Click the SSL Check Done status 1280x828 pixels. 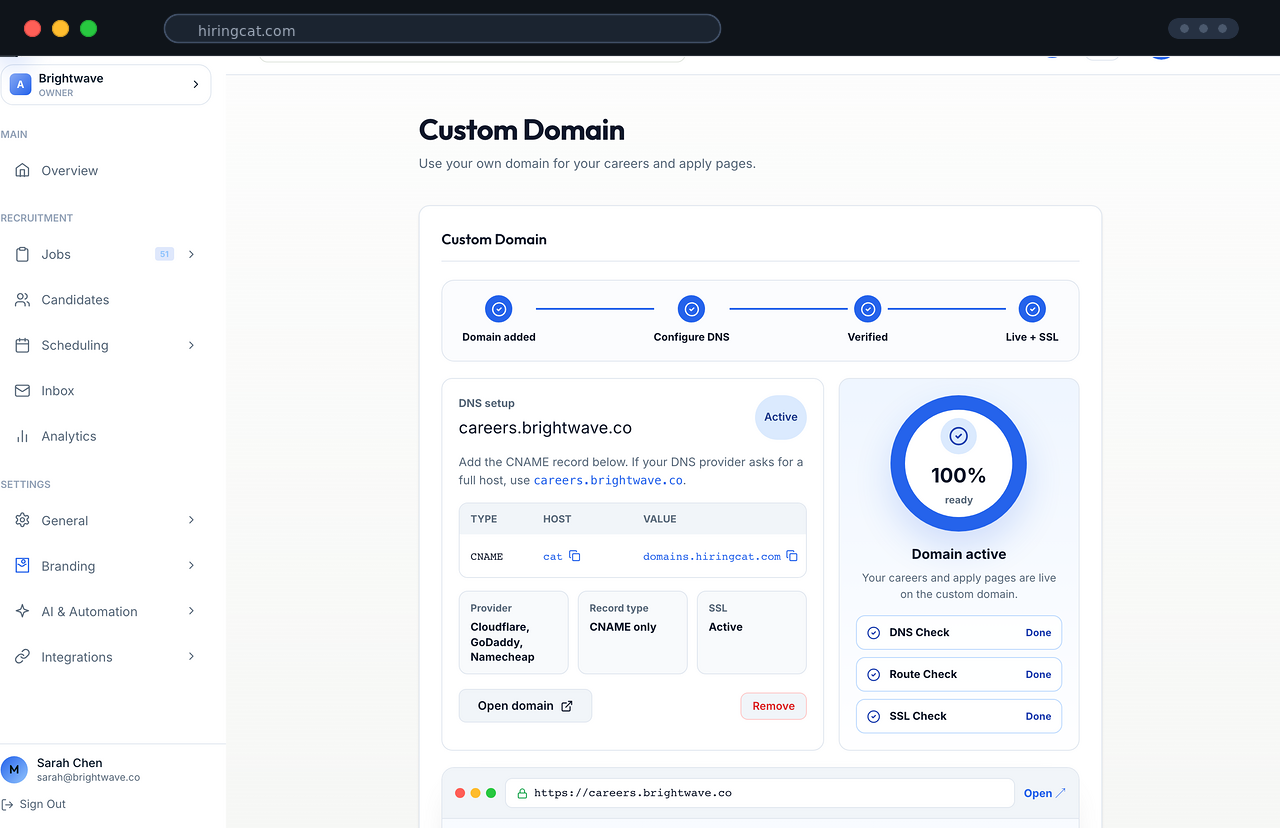pyautogui.click(x=1038, y=717)
